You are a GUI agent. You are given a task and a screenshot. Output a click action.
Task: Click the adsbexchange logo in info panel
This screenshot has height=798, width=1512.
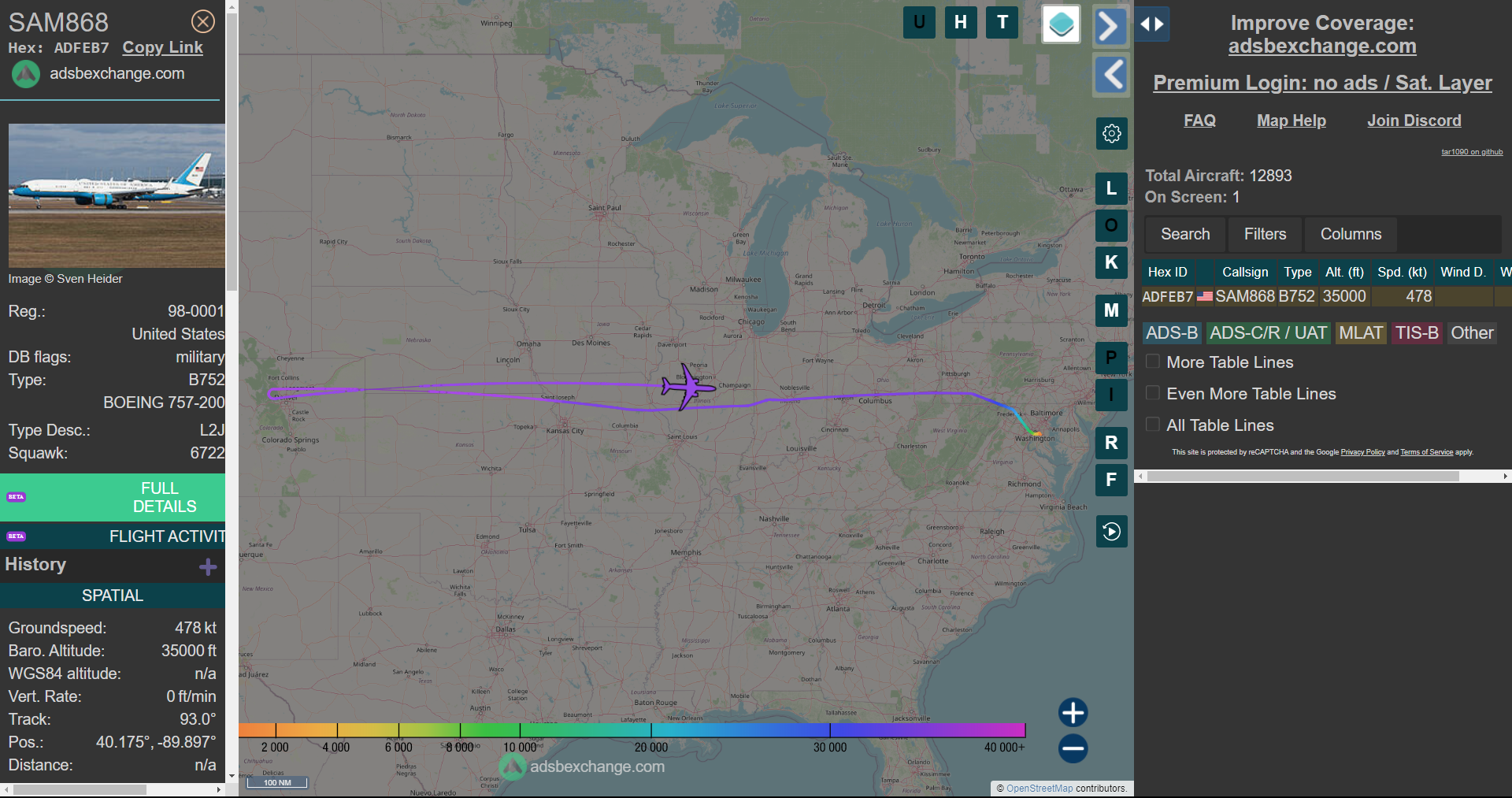[x=26, y=74]
